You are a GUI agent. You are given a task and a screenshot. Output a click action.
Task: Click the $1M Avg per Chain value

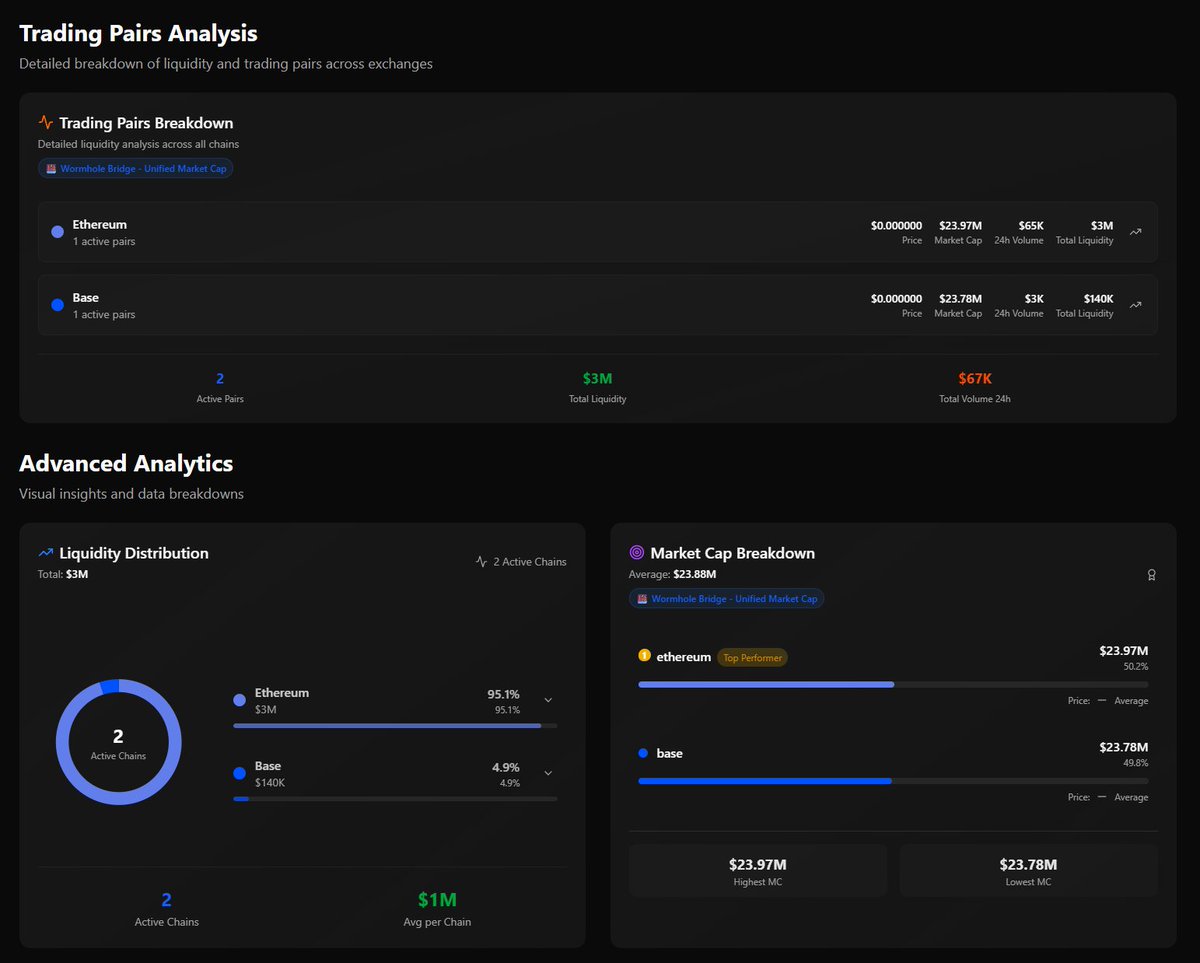click(x=438, y=900)
